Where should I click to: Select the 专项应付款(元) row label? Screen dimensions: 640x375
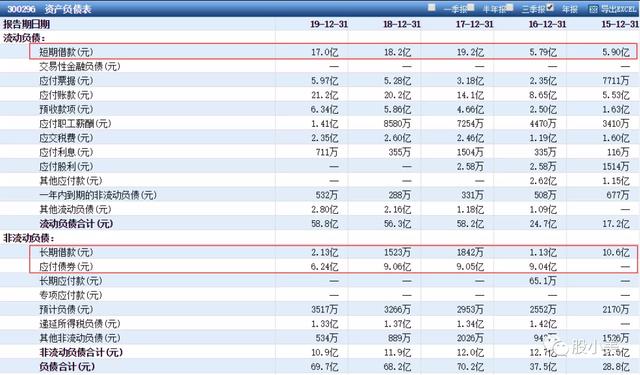[x=71, y=295]
